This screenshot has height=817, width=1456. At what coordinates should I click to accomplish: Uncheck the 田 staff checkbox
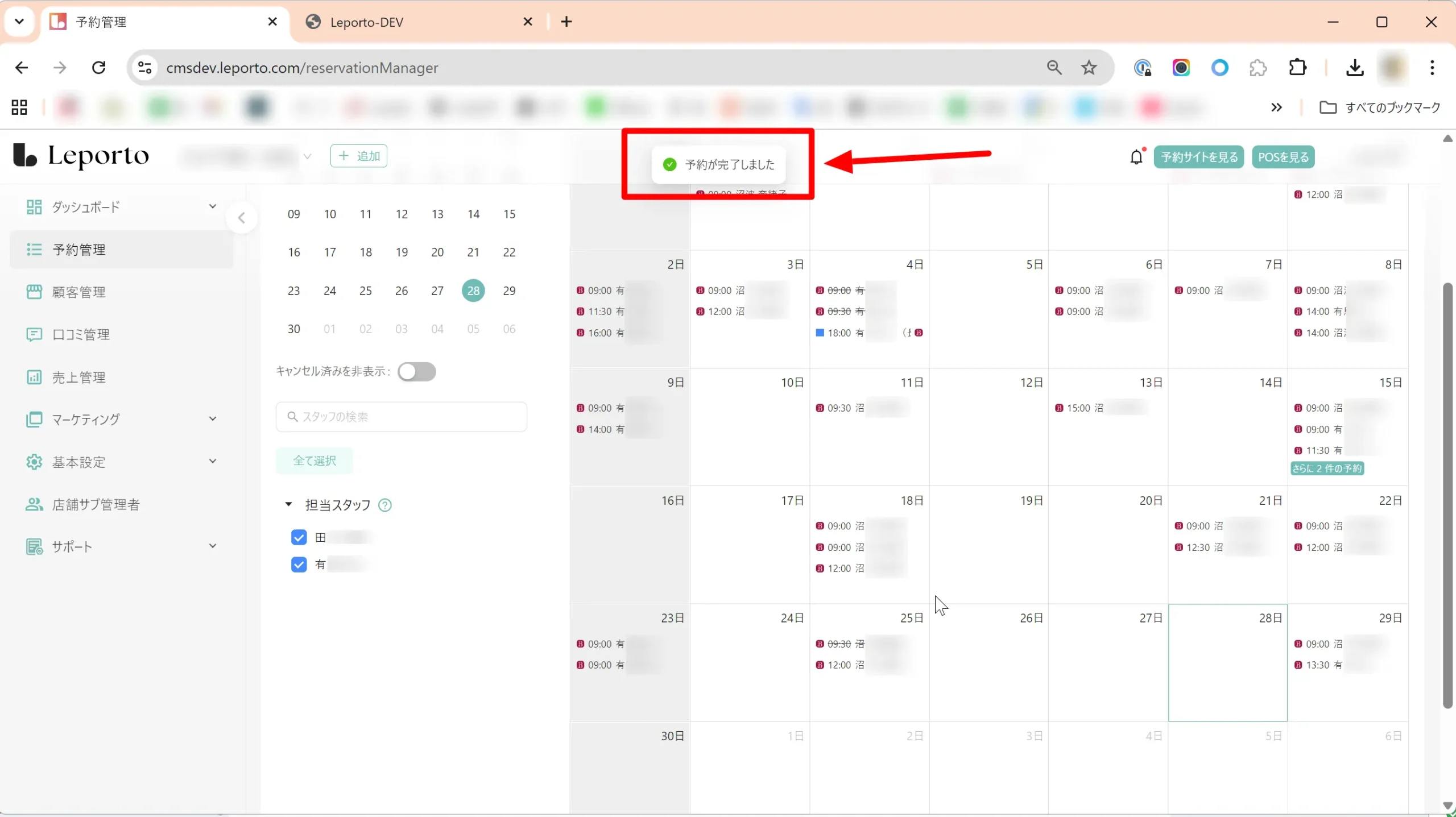click(299, 537)
